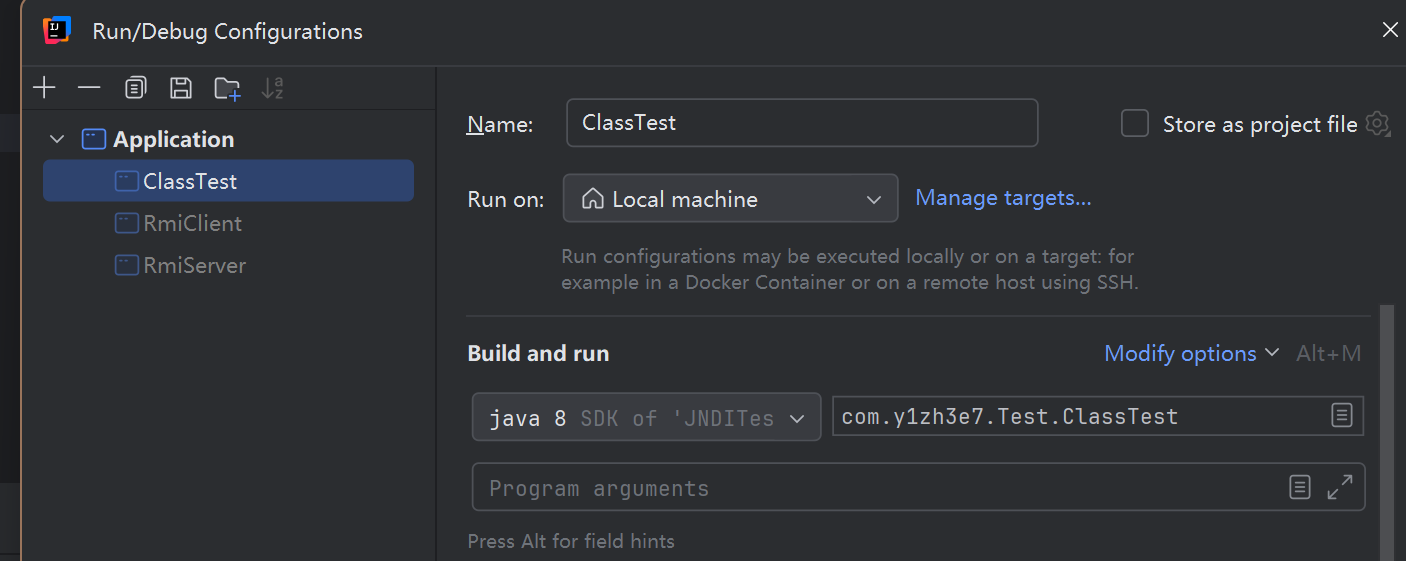Image resolution: width=1406 pixels, height=561 pixels.
Task: Select the RmiServer configuration
Action: (x=194, y=265)
